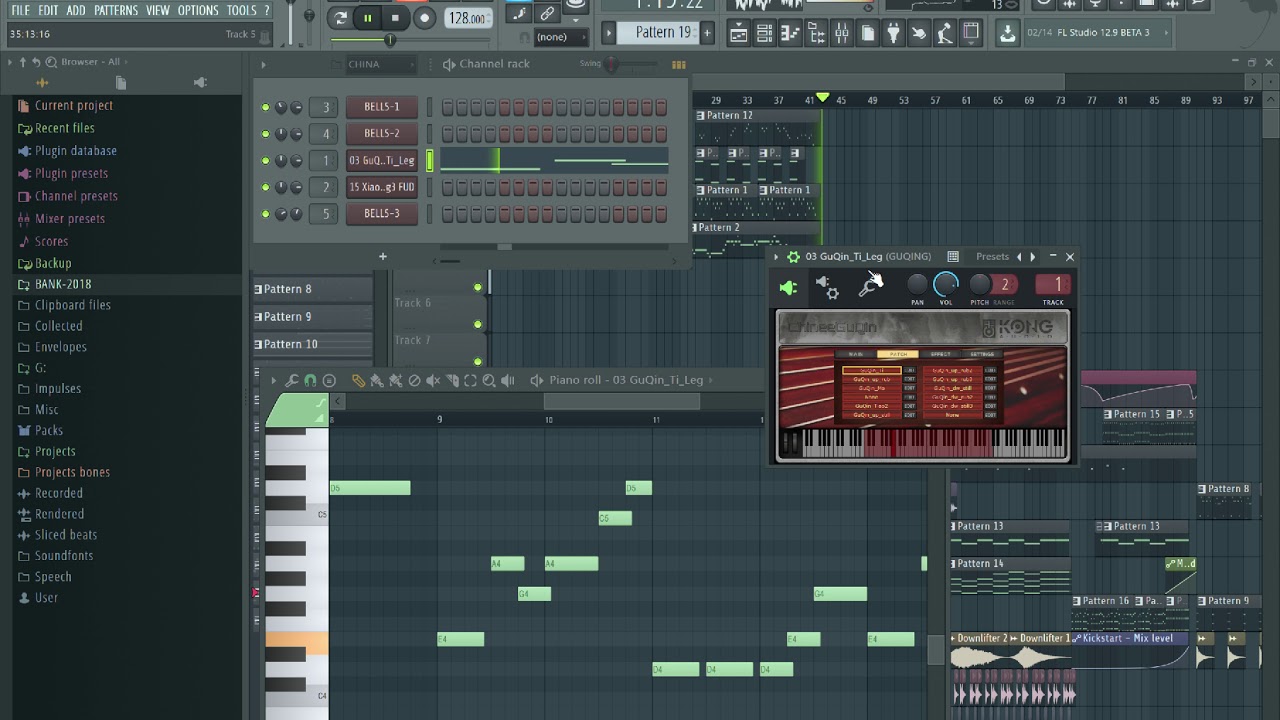Open the graph editor in Channel rack

point(679,64)
